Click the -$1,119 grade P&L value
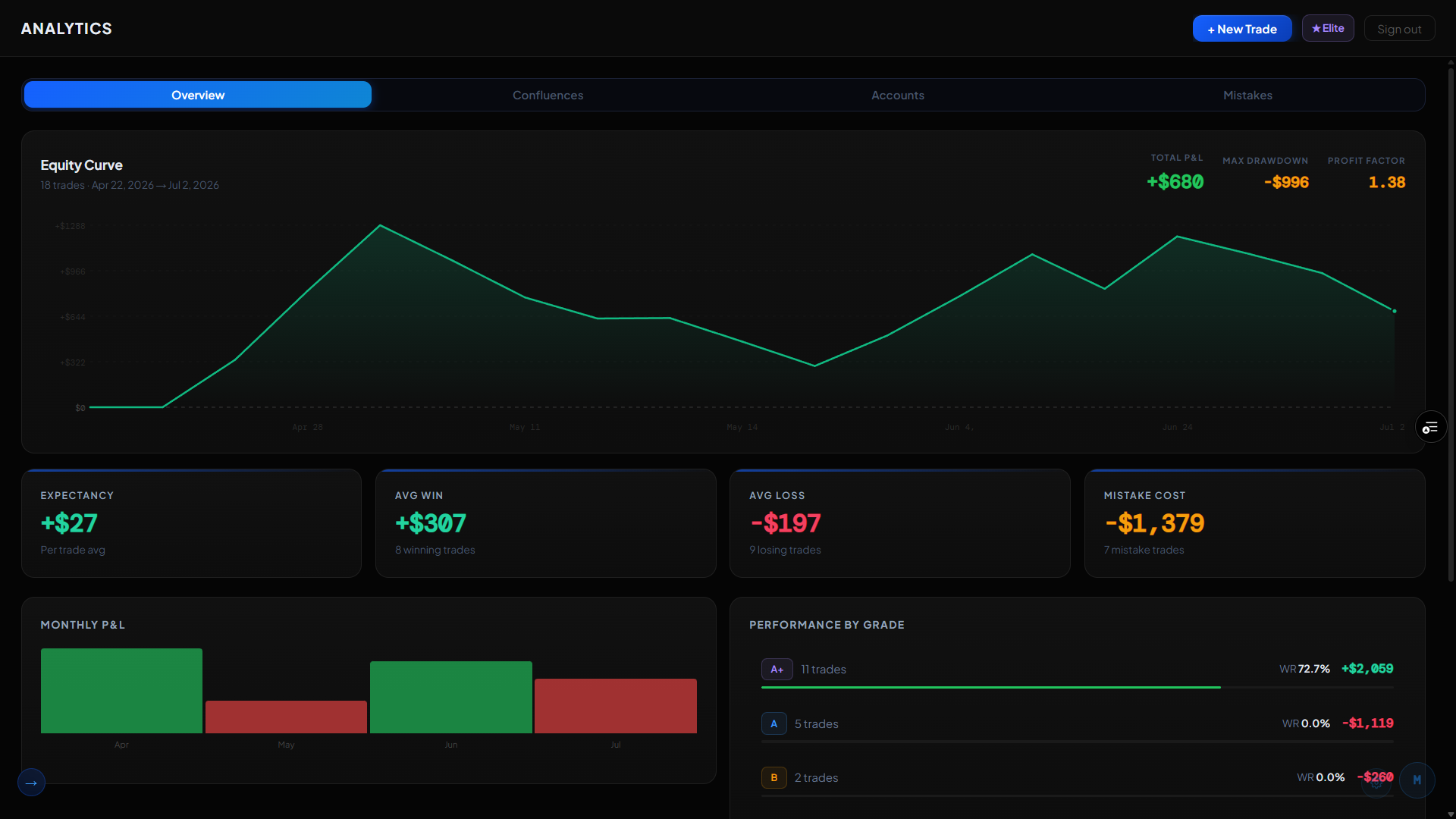Viewport: 1456px width, 819px height. pos(1368,723)
